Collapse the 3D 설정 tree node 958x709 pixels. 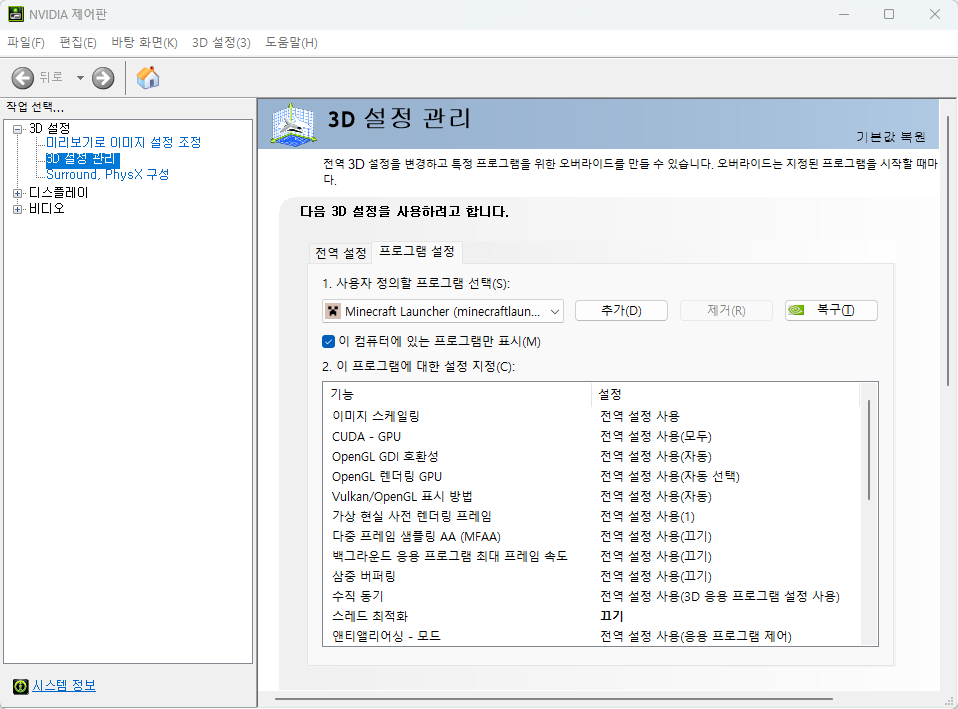point(17,129)
